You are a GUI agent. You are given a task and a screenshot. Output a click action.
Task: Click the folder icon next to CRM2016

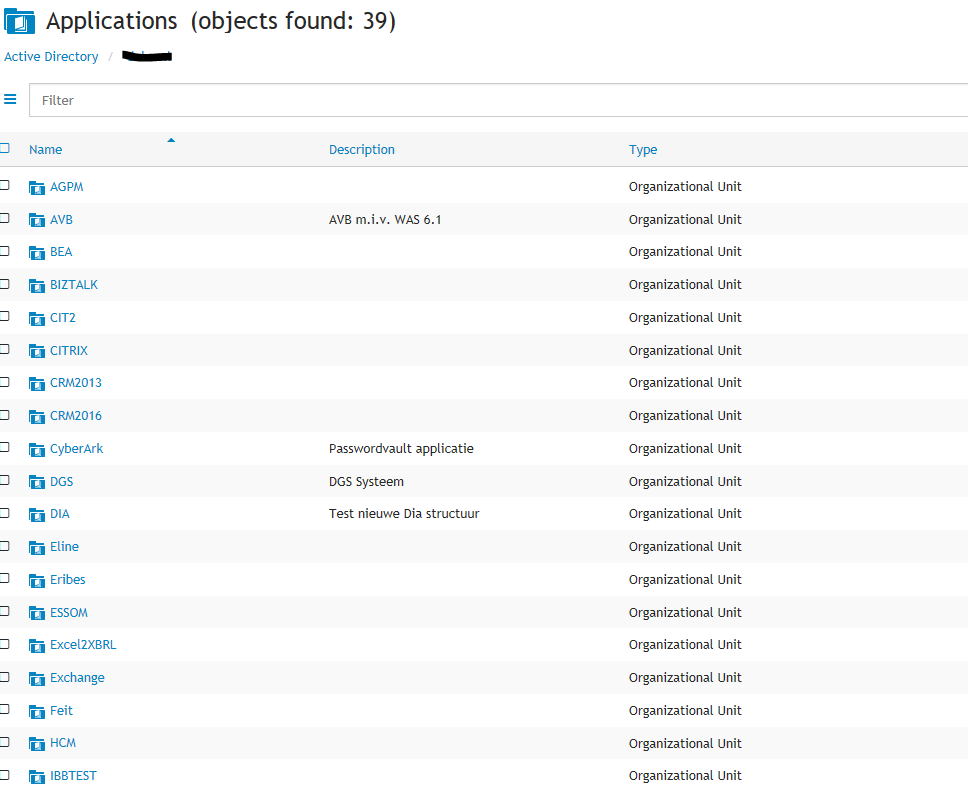point(37,417)
